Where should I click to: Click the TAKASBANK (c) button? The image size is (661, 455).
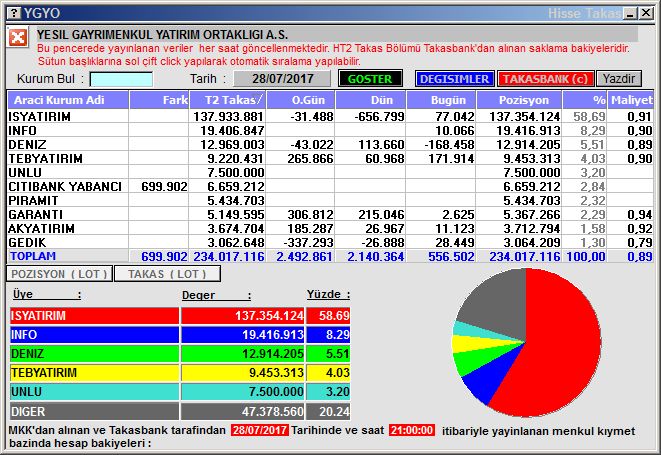point(545,79)
